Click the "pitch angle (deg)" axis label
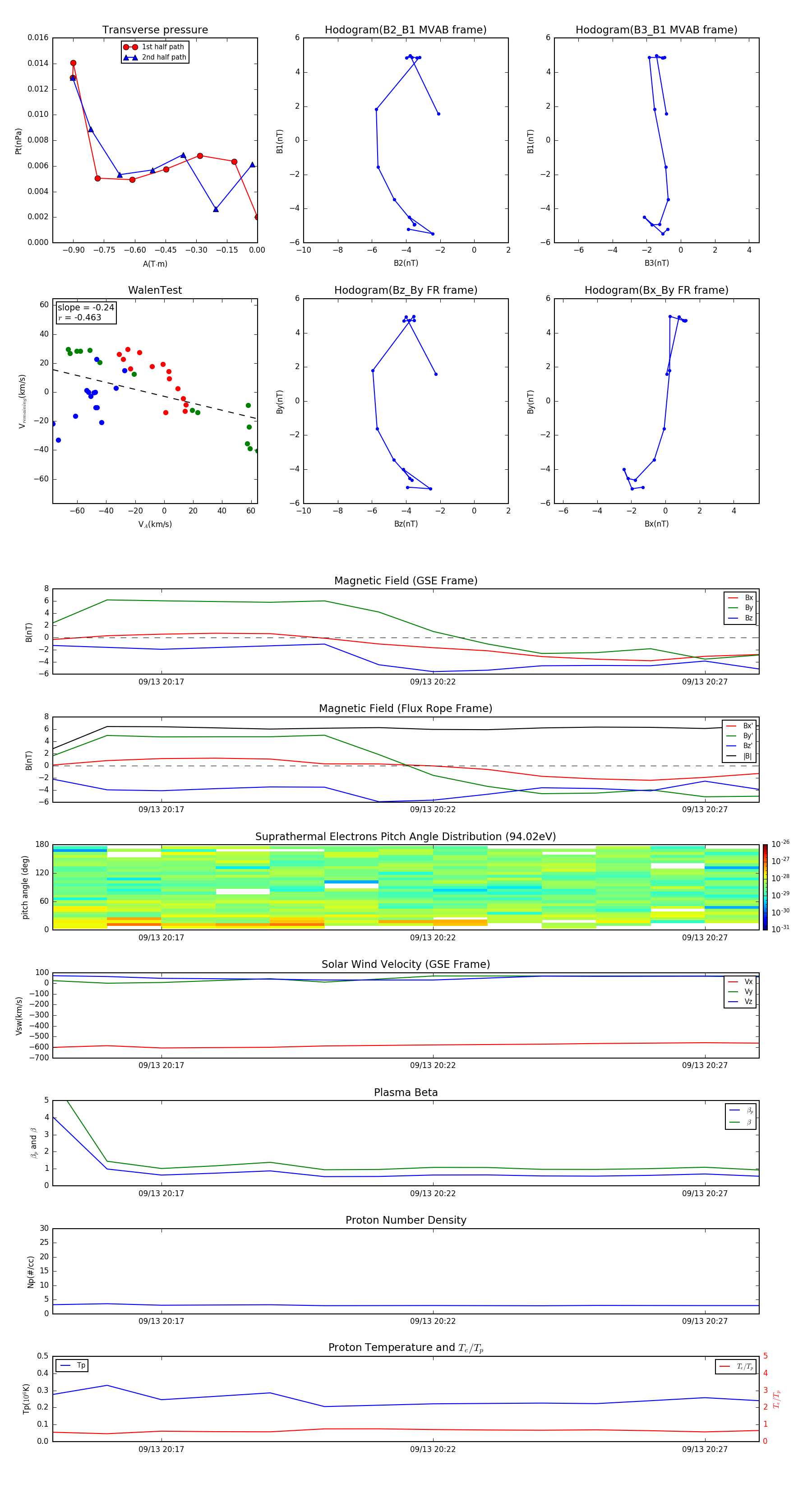This screenshot has height=1489, width=812. pyautogui.click(x=25, y=887)
